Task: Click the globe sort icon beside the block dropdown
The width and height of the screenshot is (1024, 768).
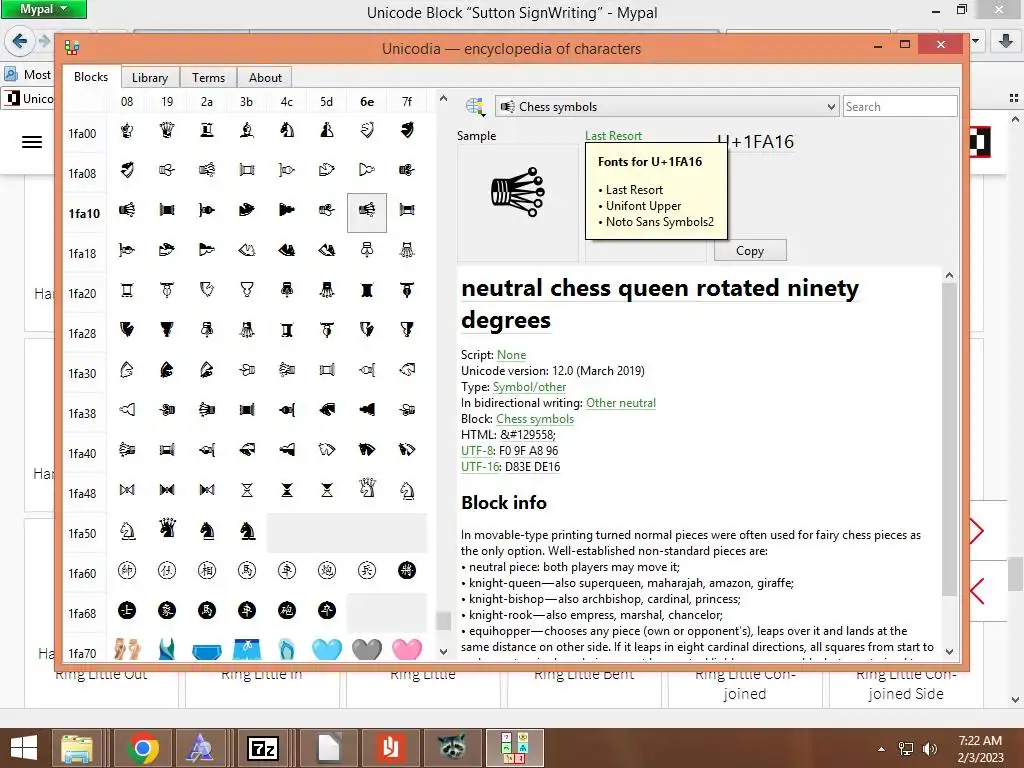Action: [x=475, y=106]
